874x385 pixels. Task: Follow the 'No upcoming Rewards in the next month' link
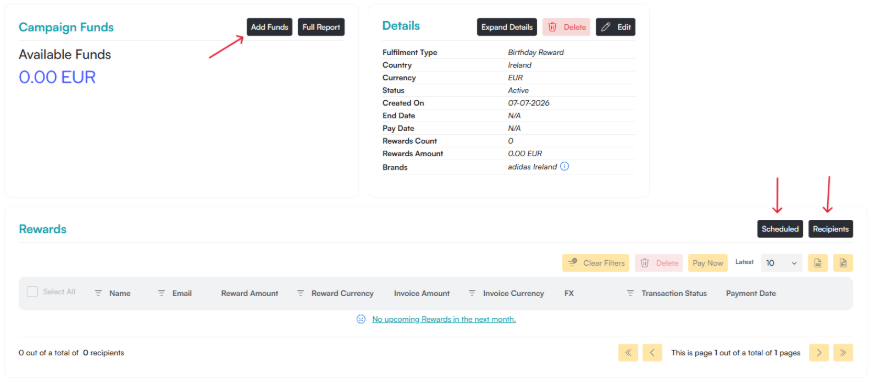[x=444, y=319]
